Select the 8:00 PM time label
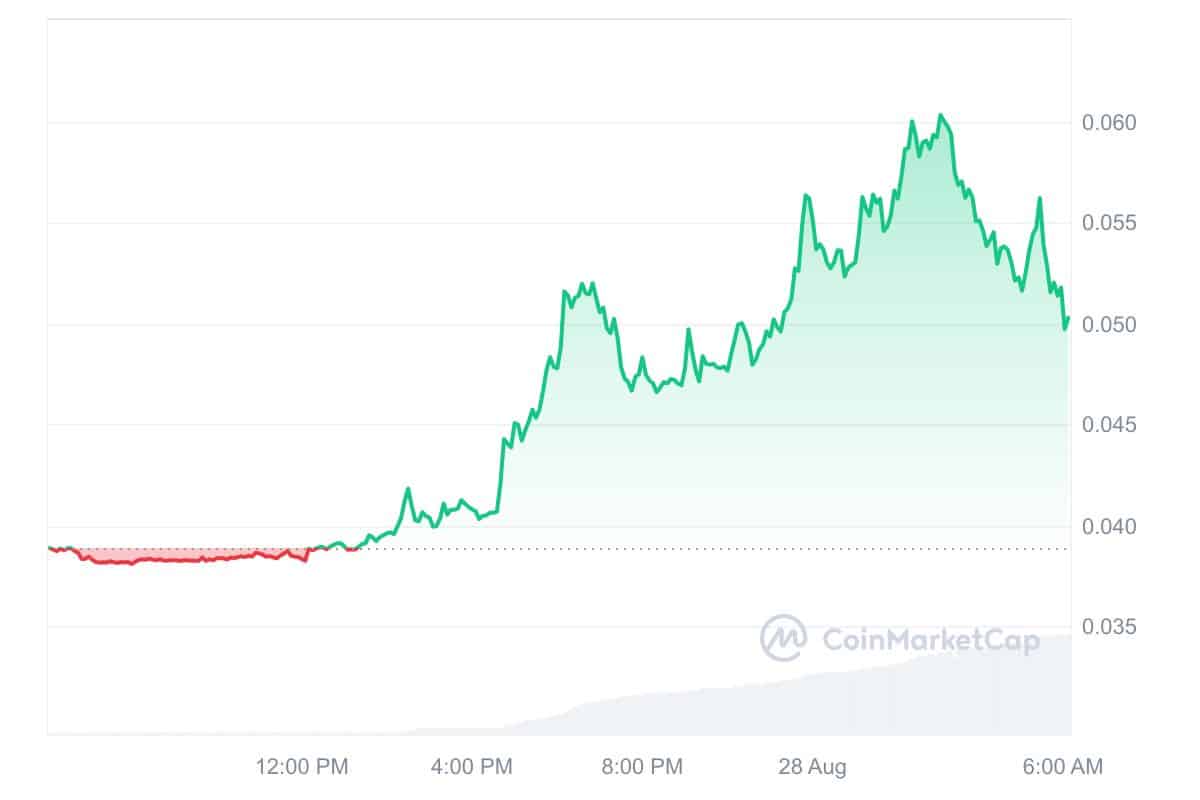 [x=640, y=767]
